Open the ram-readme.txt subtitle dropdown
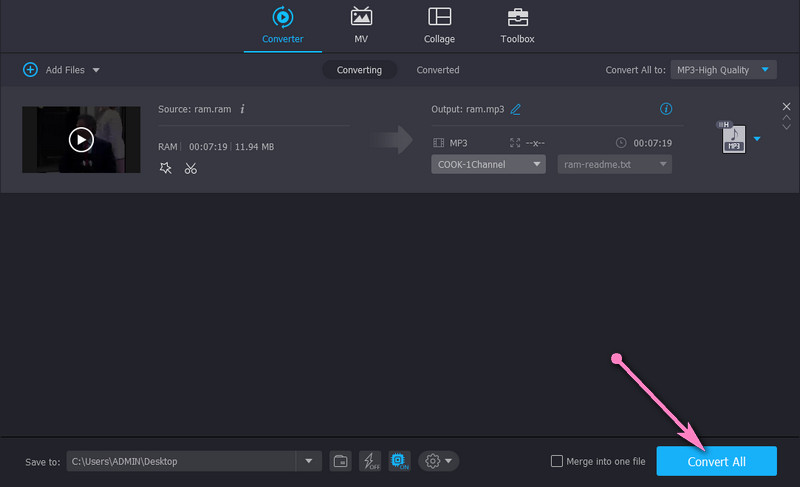The width and height of the screenshot is (800, 487). point(614,164)
